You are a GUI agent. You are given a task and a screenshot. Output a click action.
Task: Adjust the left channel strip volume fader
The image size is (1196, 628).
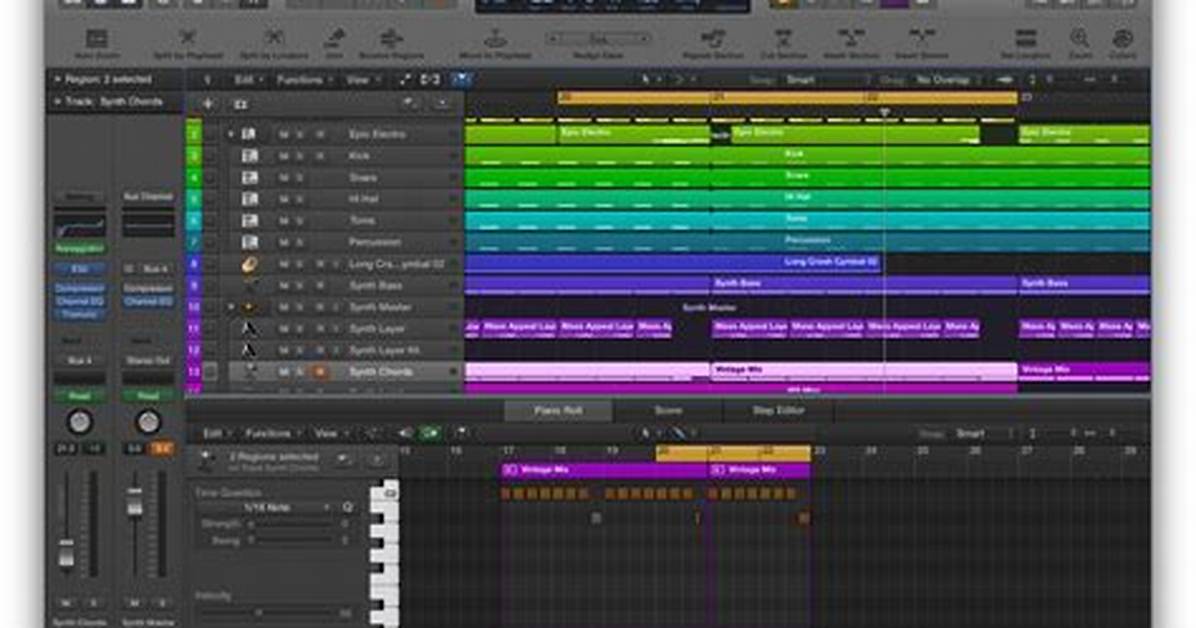66,554
